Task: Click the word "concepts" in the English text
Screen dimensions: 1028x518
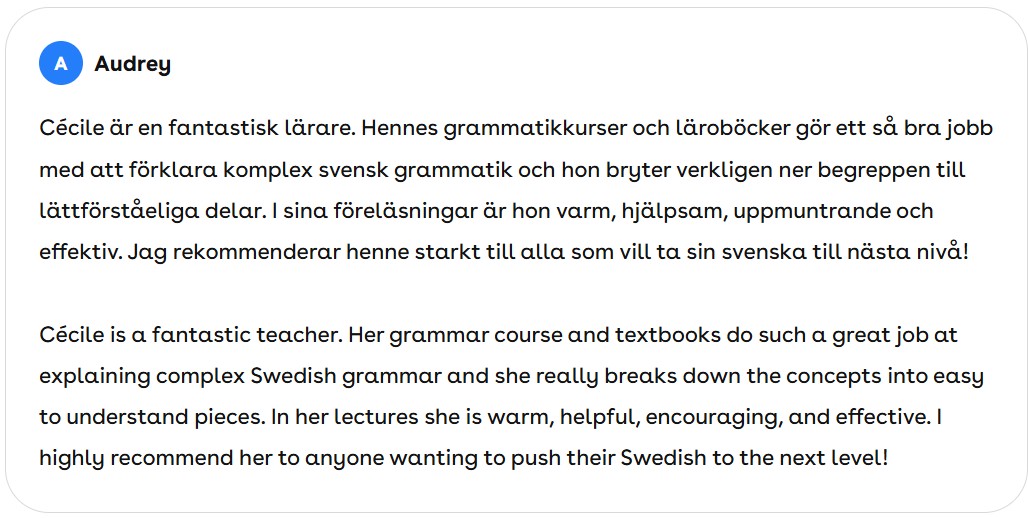Action: coord(833,378)
